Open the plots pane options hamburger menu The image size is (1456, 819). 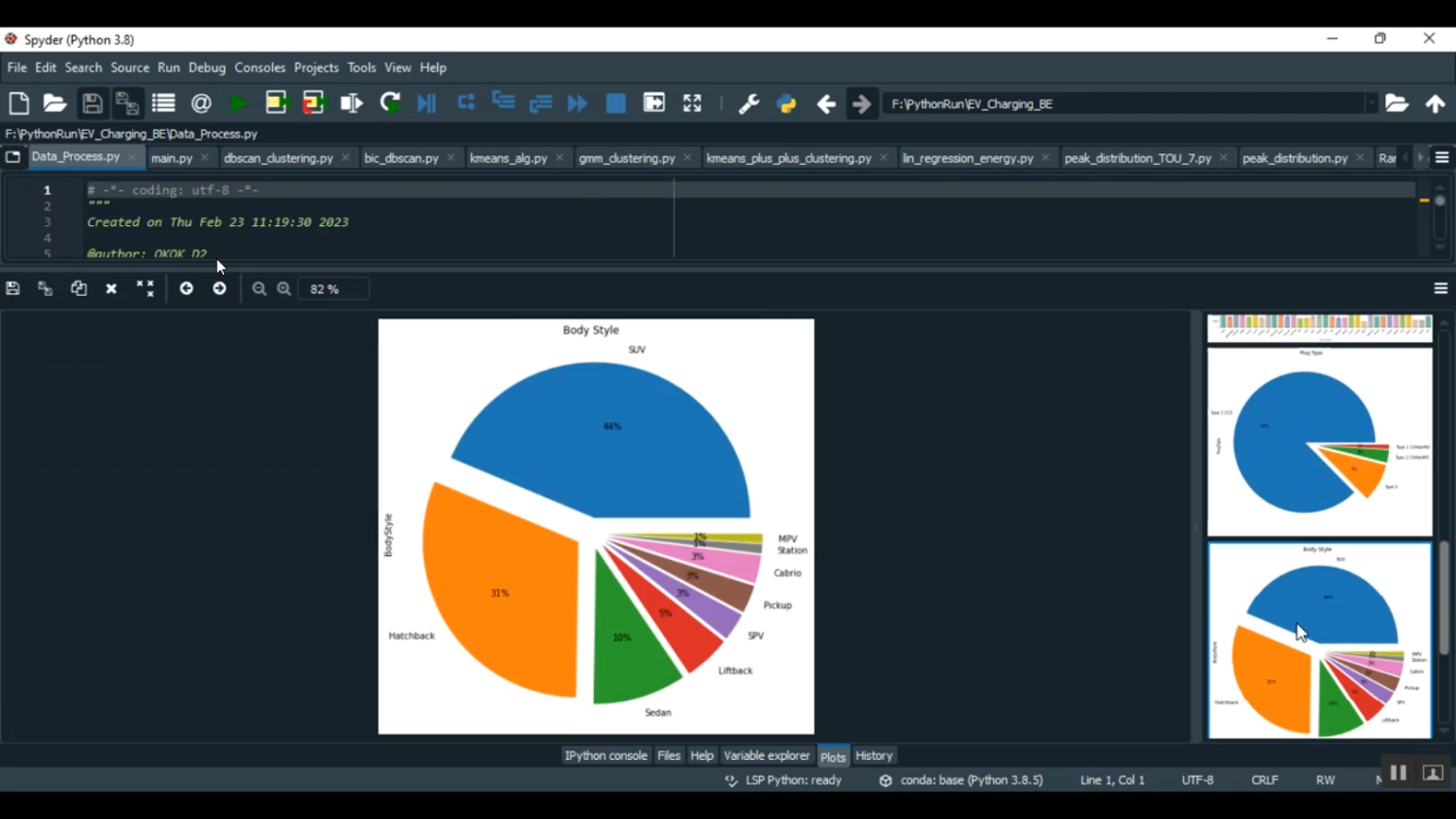point(1440,289)
